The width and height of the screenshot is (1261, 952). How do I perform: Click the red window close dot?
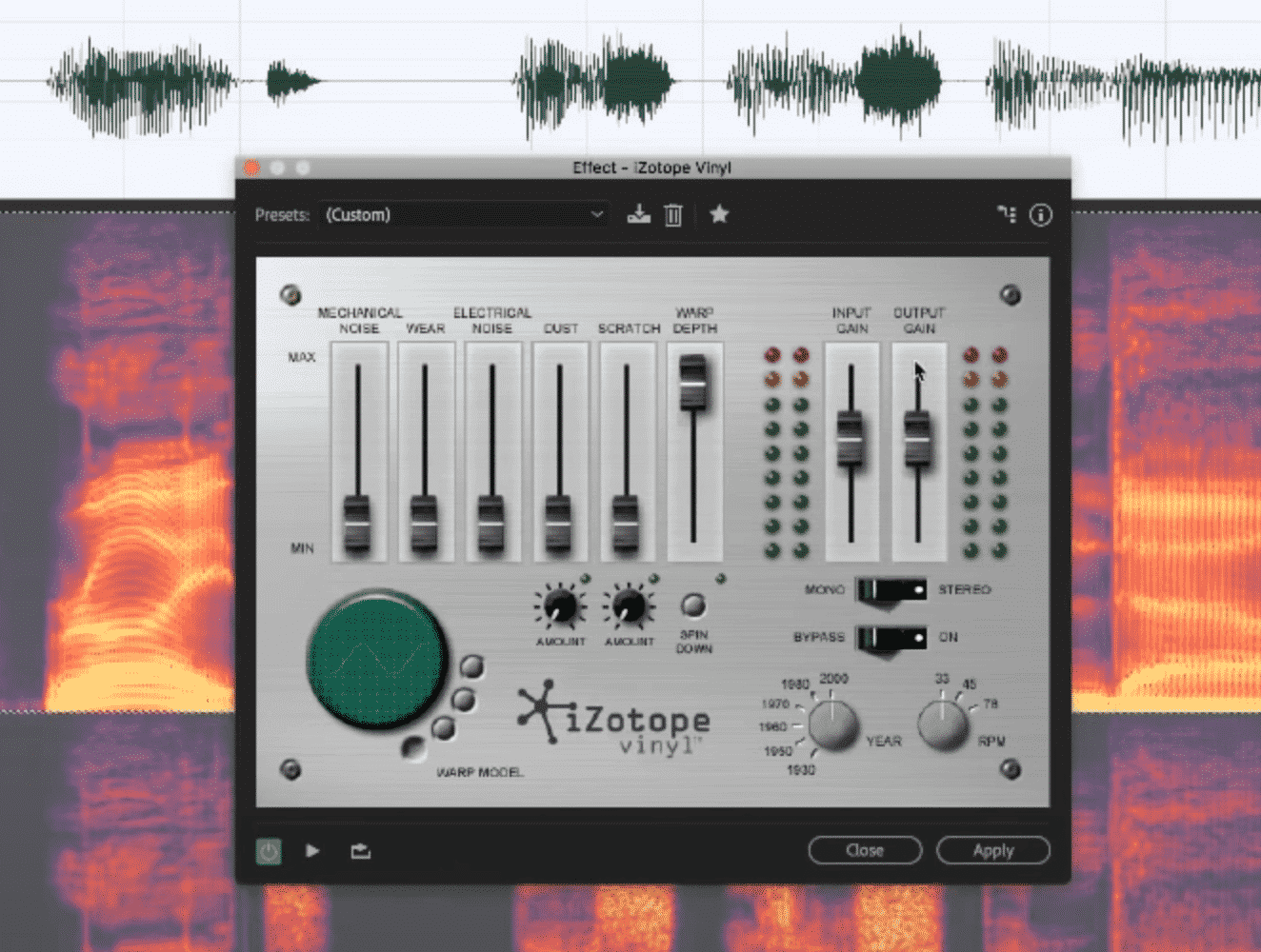tap(251, 168)
